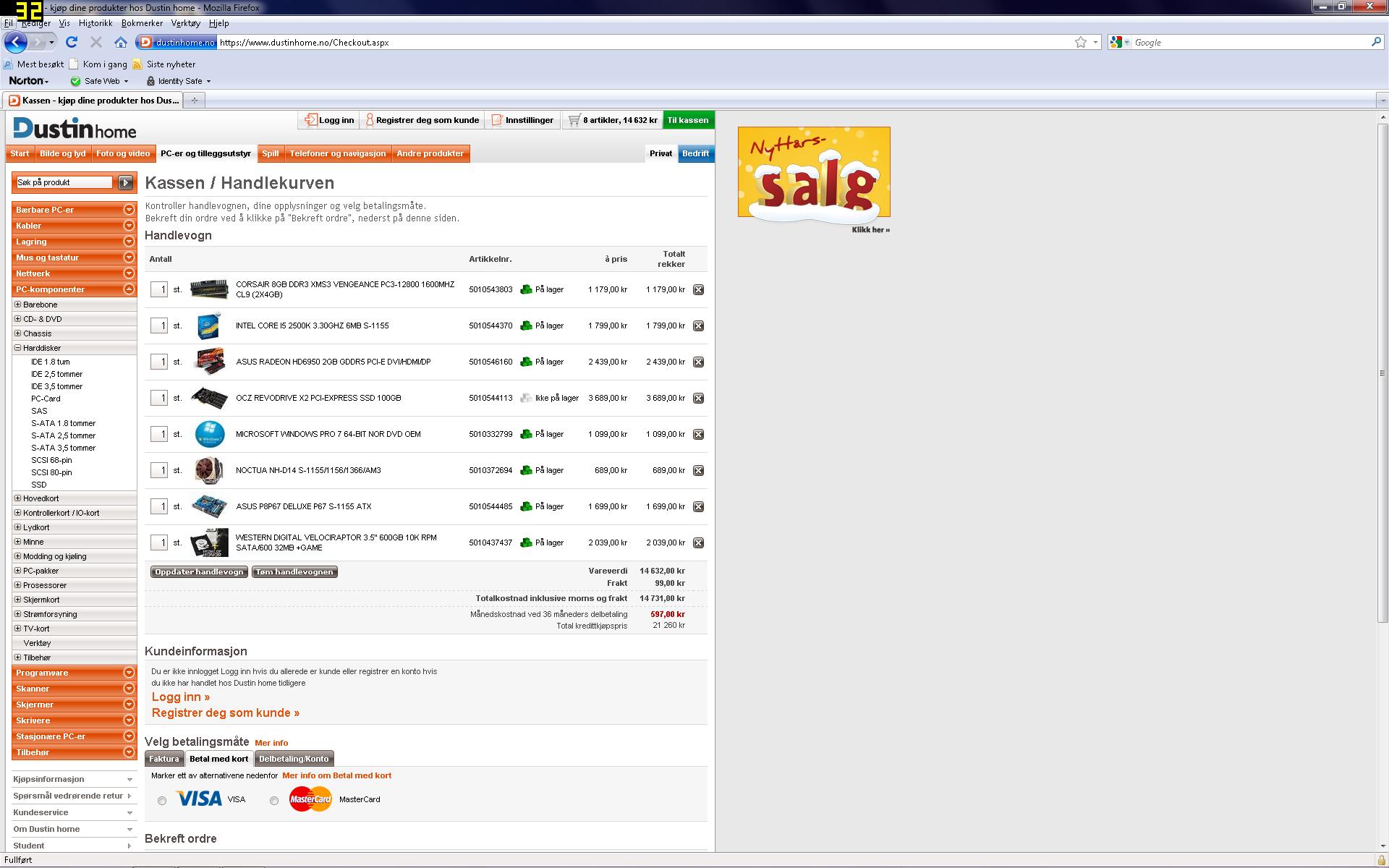
Task: Open the Norton dropdown menu
Action: click(x=29, y=81)
